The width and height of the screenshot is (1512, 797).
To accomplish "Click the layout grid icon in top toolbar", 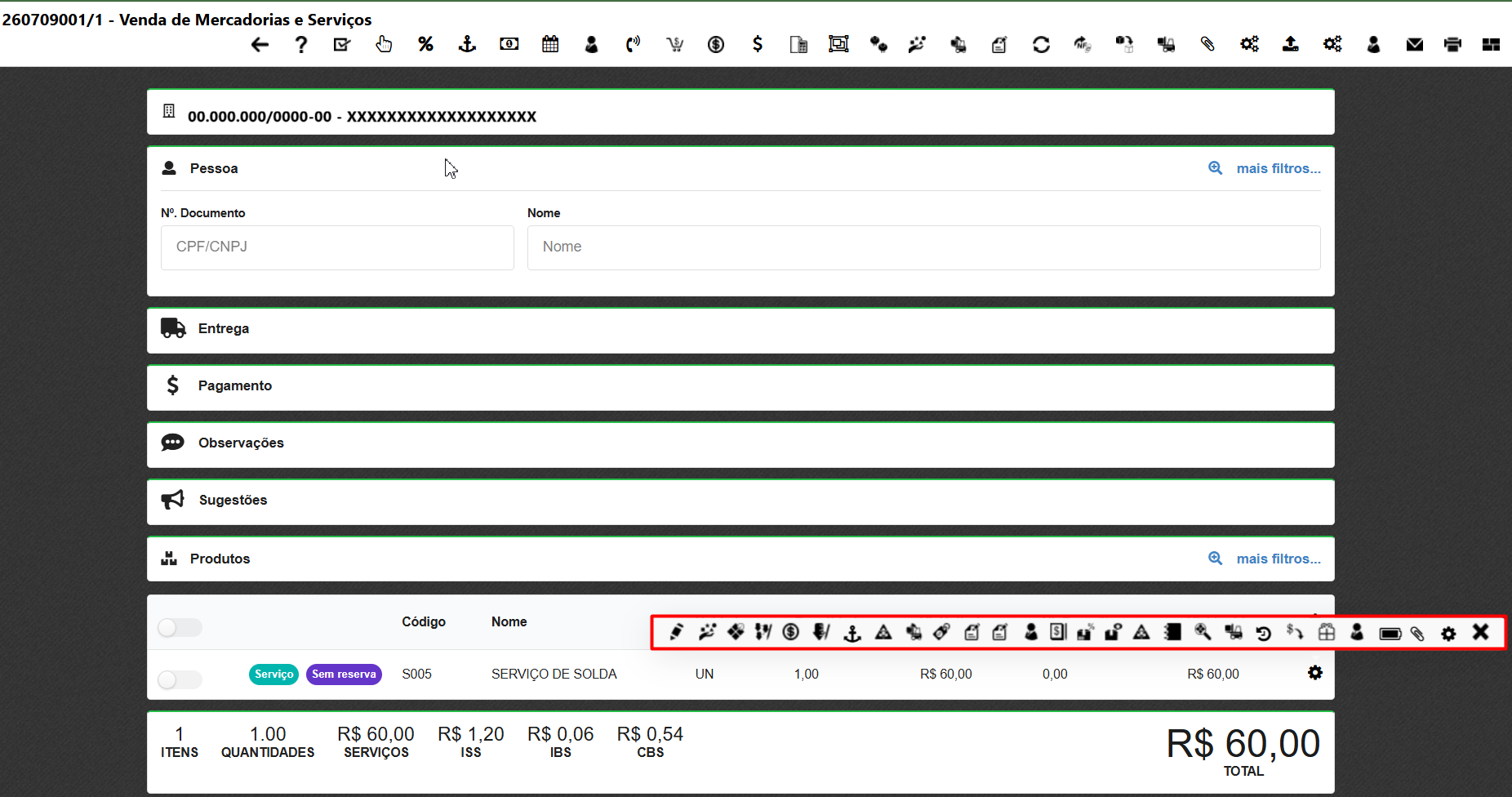I will click(1491, 45).
